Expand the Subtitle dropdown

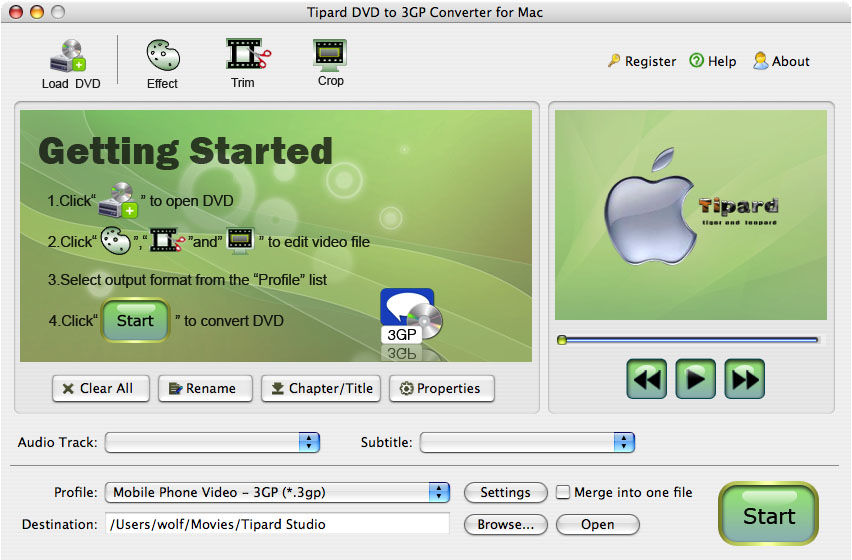click(x=527, y=442)
